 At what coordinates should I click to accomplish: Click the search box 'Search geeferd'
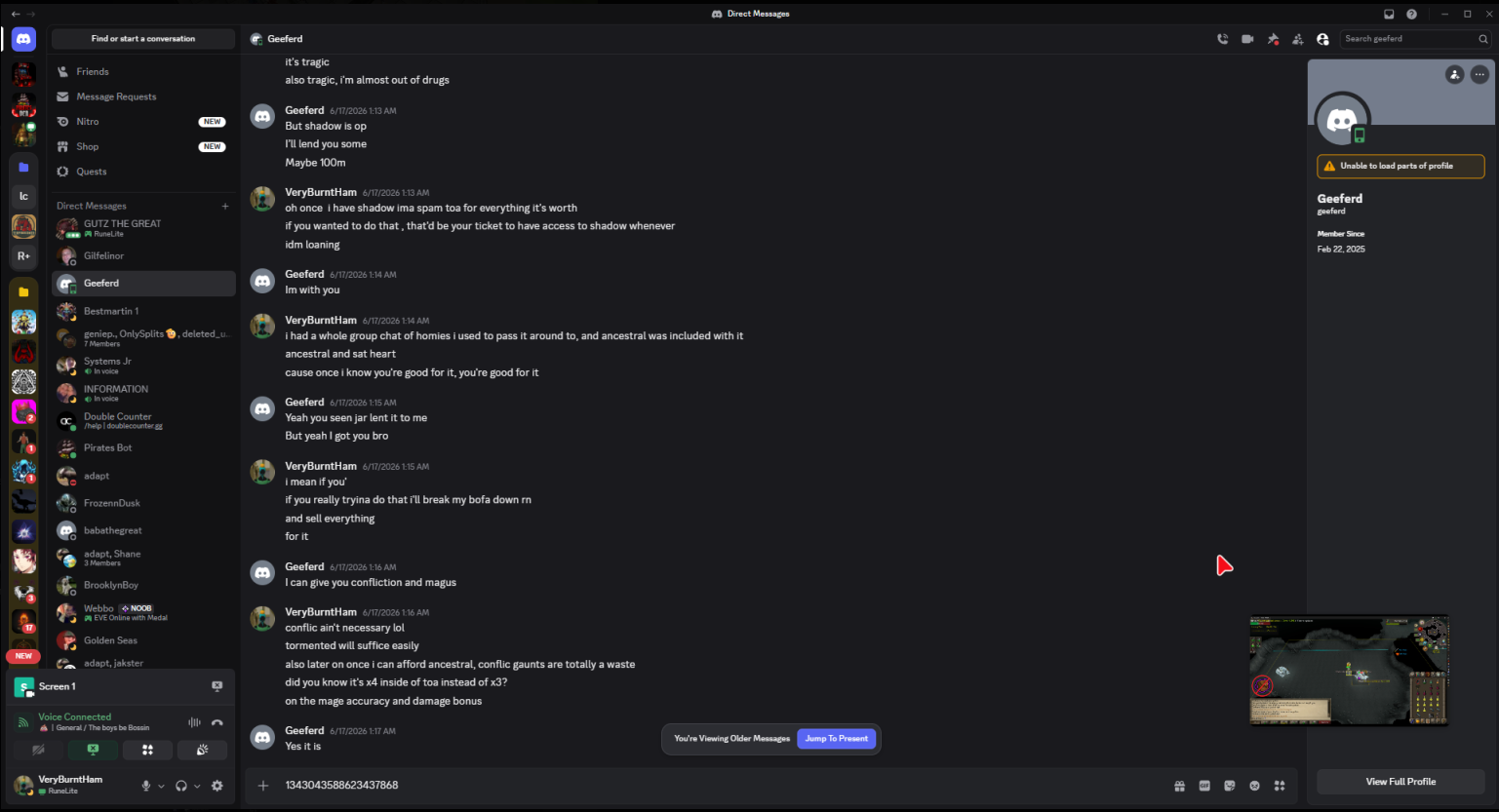1414,39
